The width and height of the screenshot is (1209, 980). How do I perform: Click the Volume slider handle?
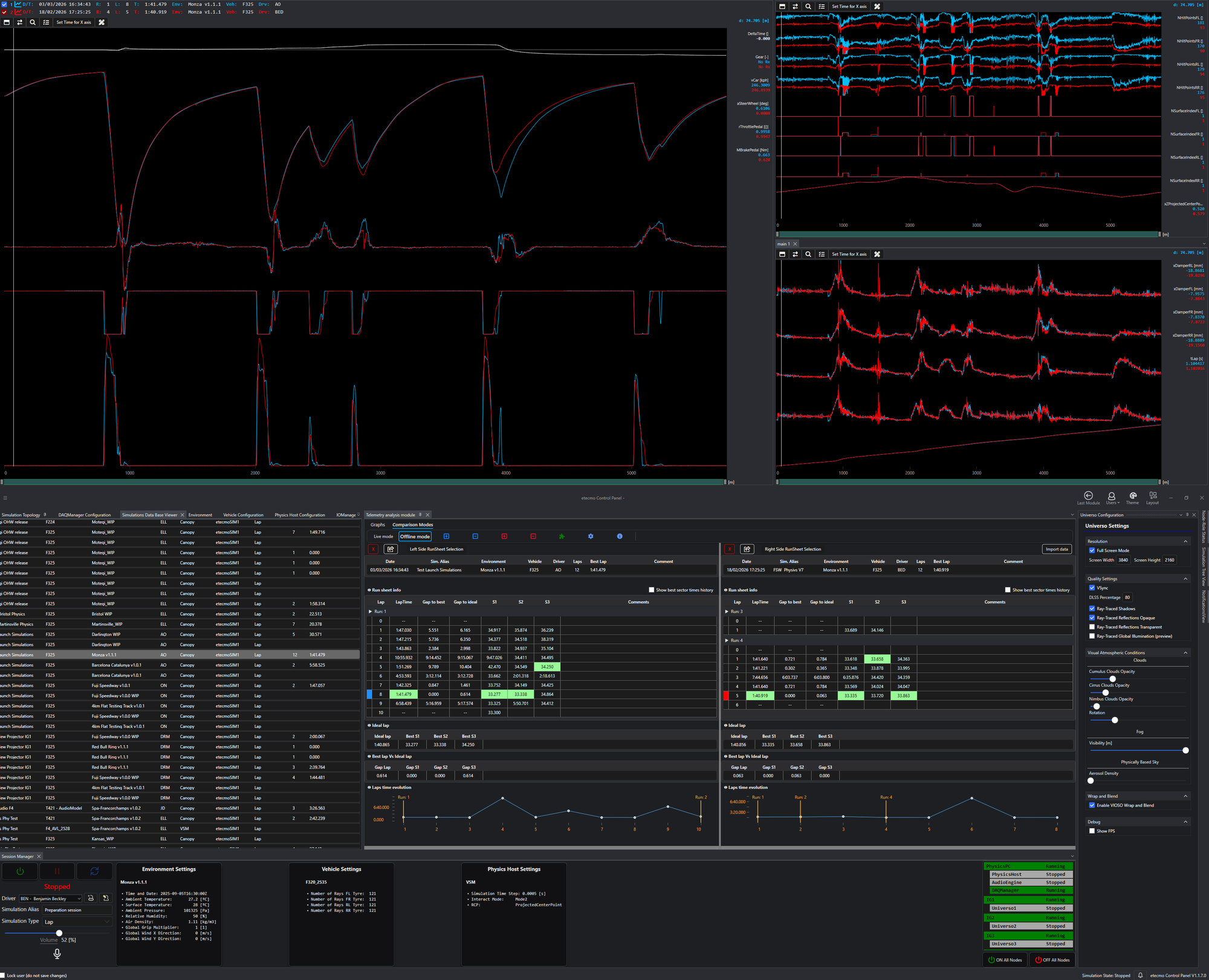(59, 933)
